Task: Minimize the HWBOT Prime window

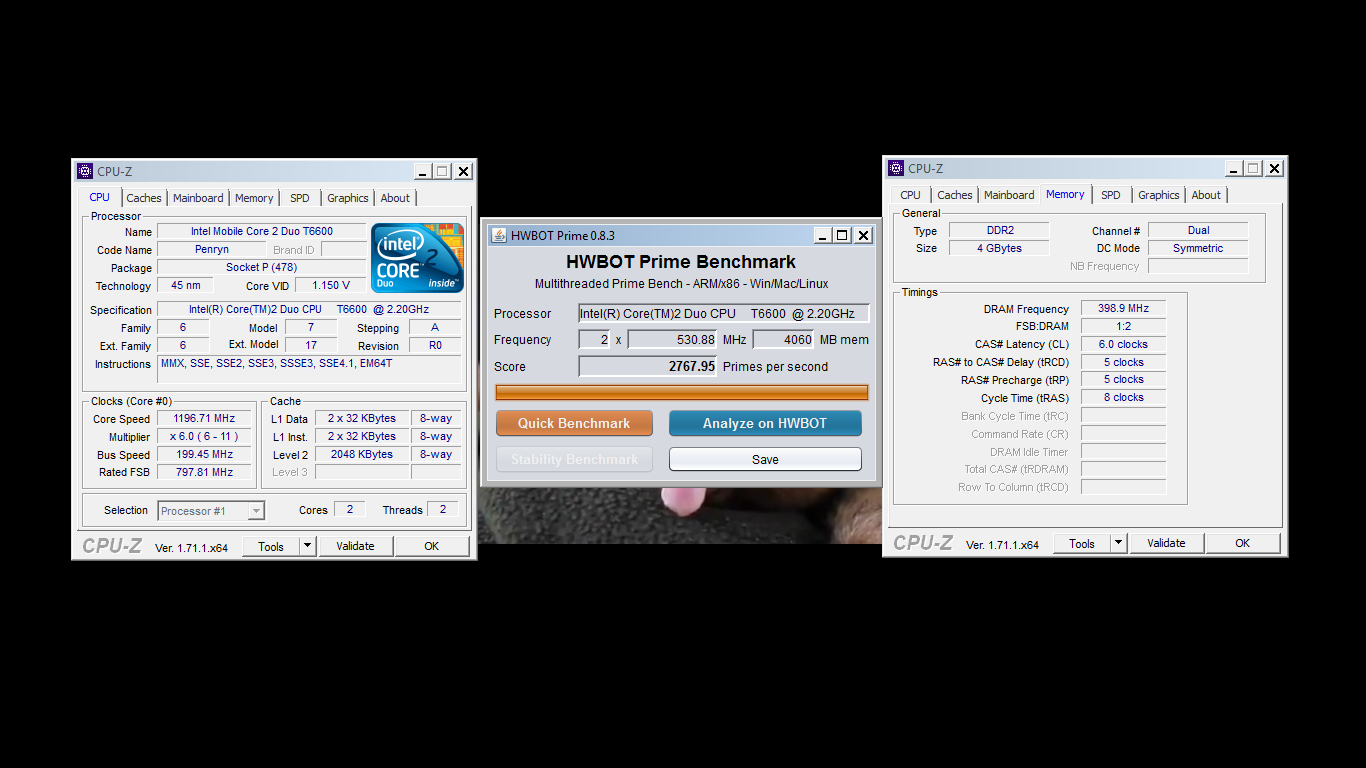Action: pyautogui.click(x=822, y=236)
